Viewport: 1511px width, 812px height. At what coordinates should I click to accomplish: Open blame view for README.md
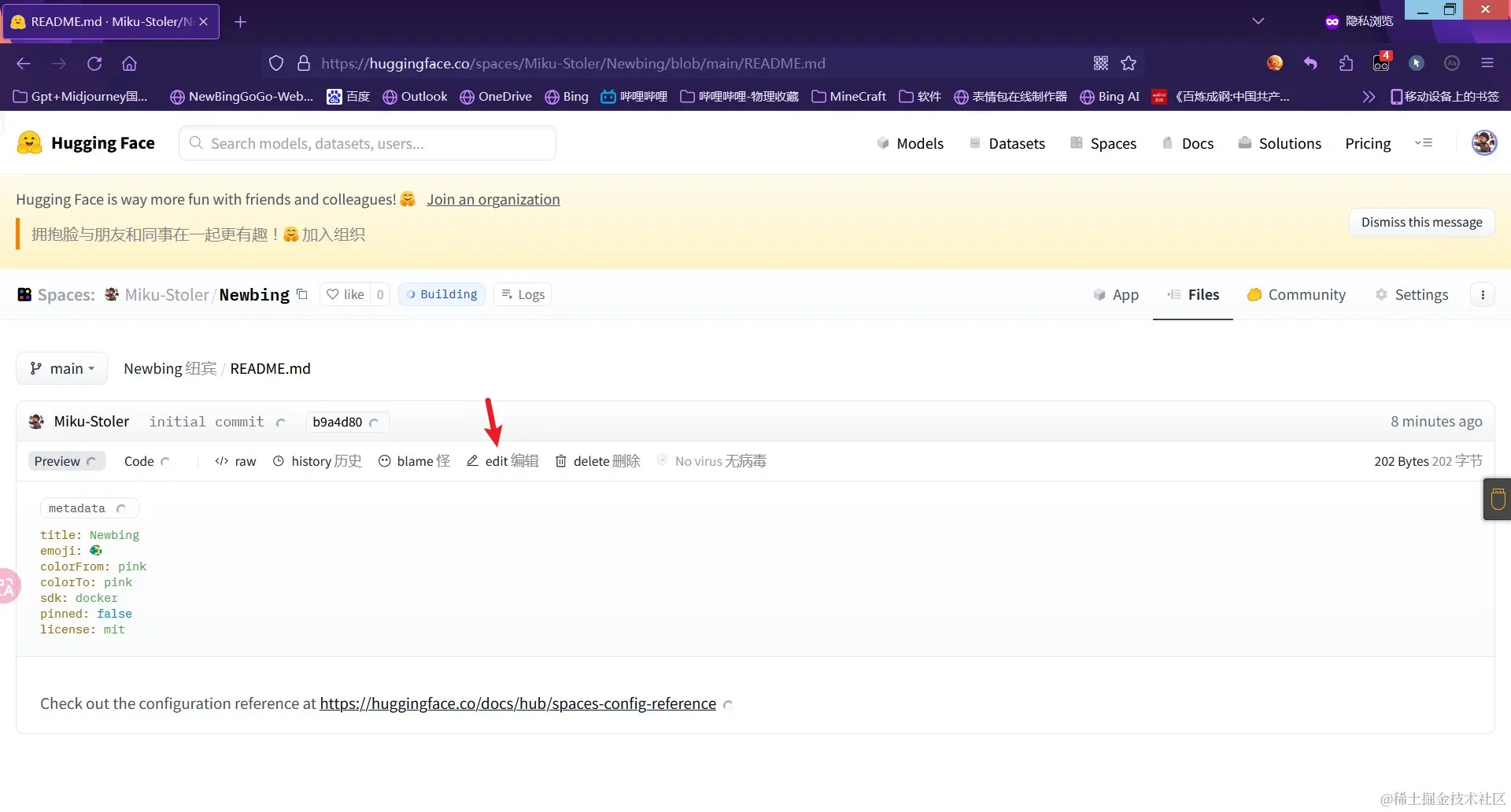414,461
